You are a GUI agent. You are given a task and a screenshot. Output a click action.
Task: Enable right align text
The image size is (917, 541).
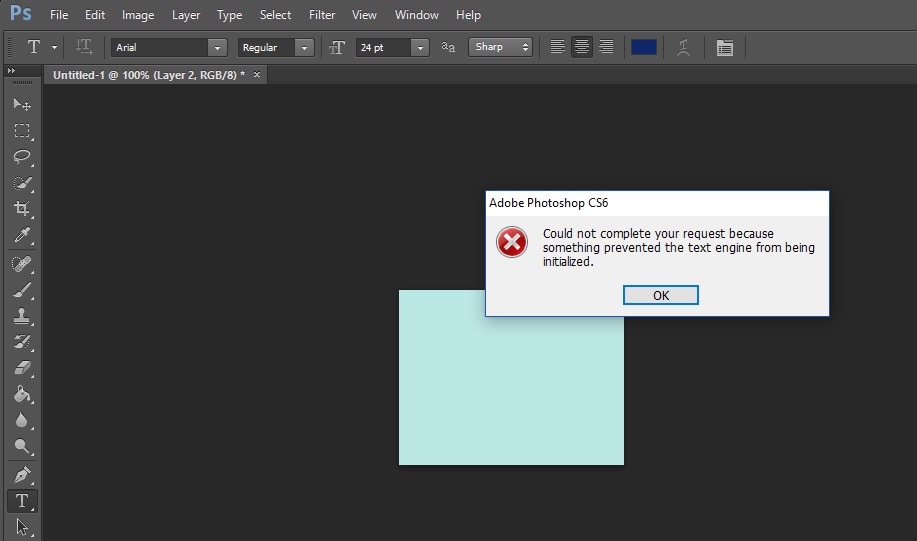coord(606,47)
